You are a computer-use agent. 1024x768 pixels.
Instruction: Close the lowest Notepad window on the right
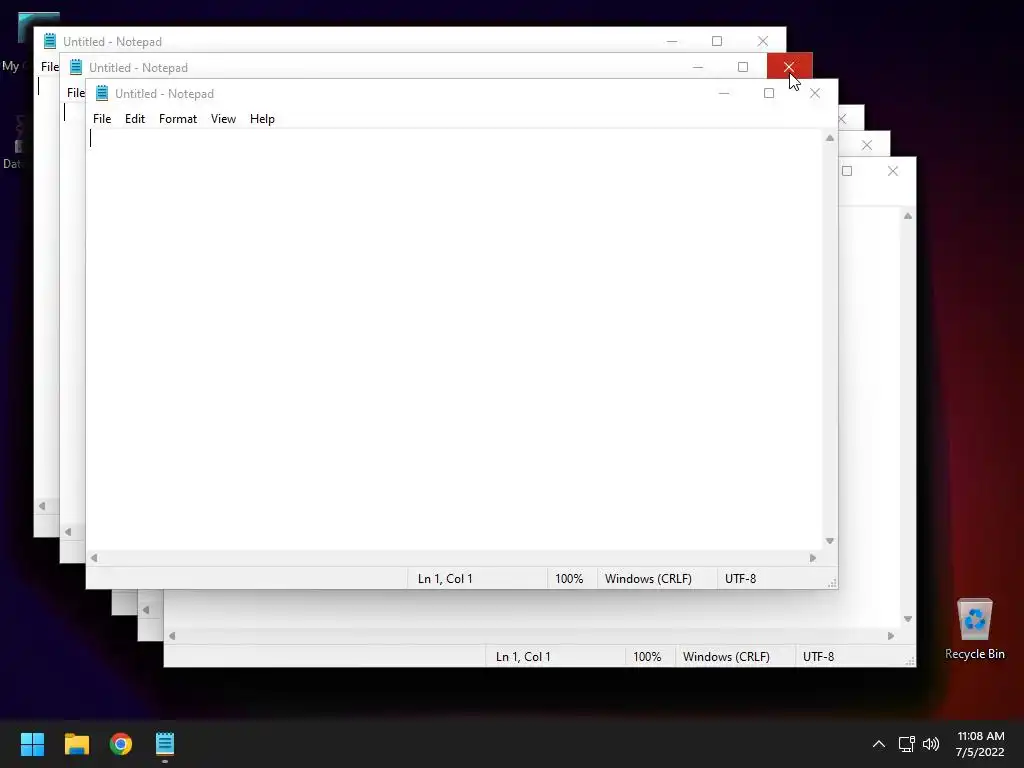[893, 171]
